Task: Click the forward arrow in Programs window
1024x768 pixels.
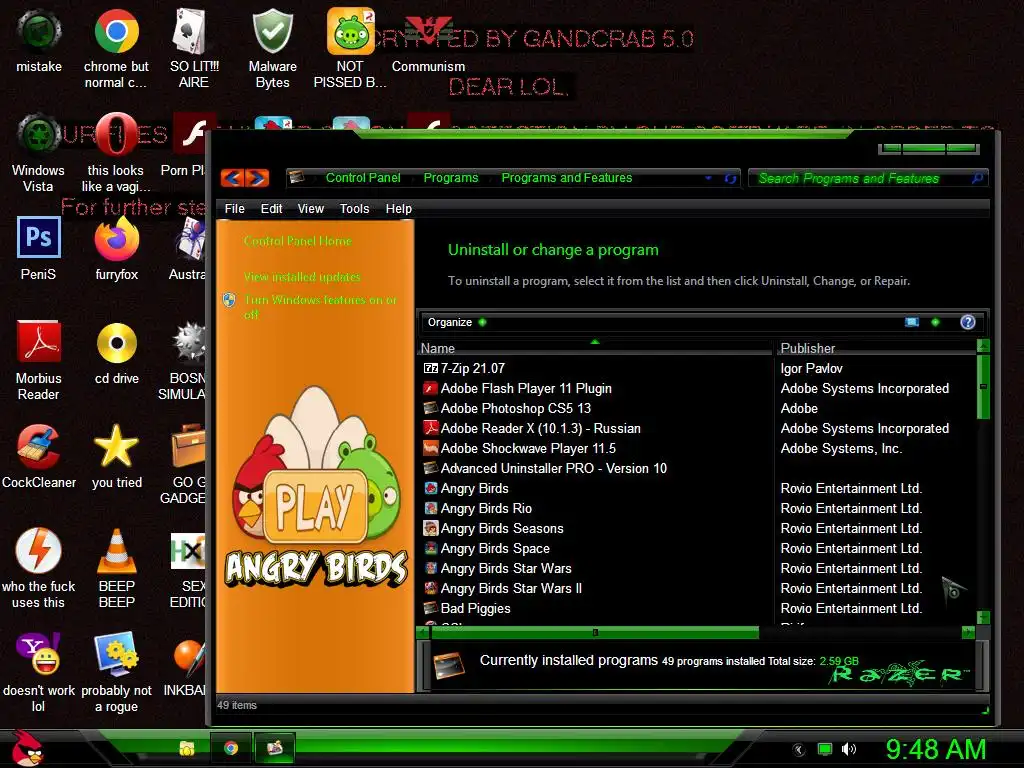Action: [257, 178]
